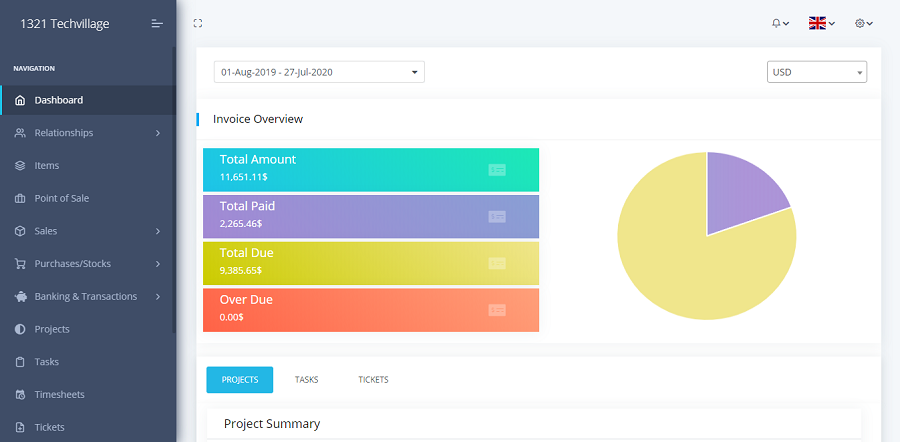The height and width of the screenshot is (442, 900).
Task: Open the USD currency dropdown
Action: (816, 72)
